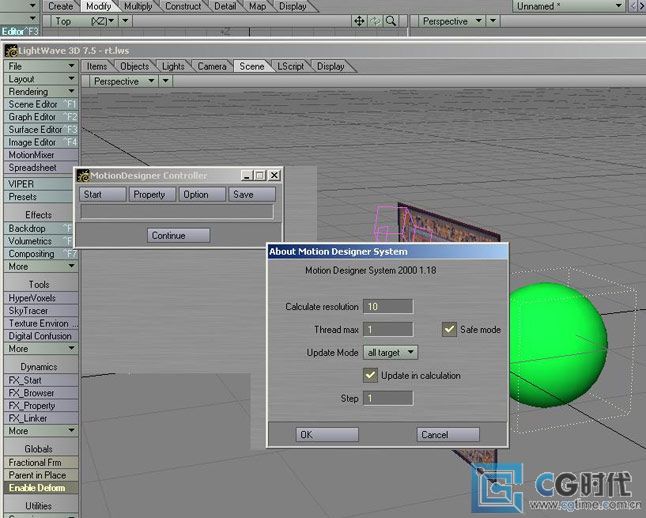Click the Step input field
The height and width of the screenshot is (518, 646).
pos(388,398)
